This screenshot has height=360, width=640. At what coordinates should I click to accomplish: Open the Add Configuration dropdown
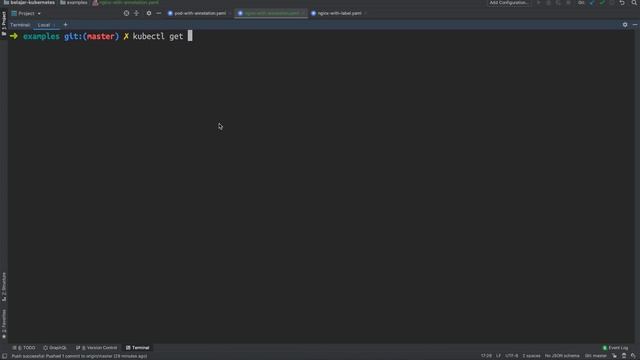pyautogui.click(x=509, y=3)
